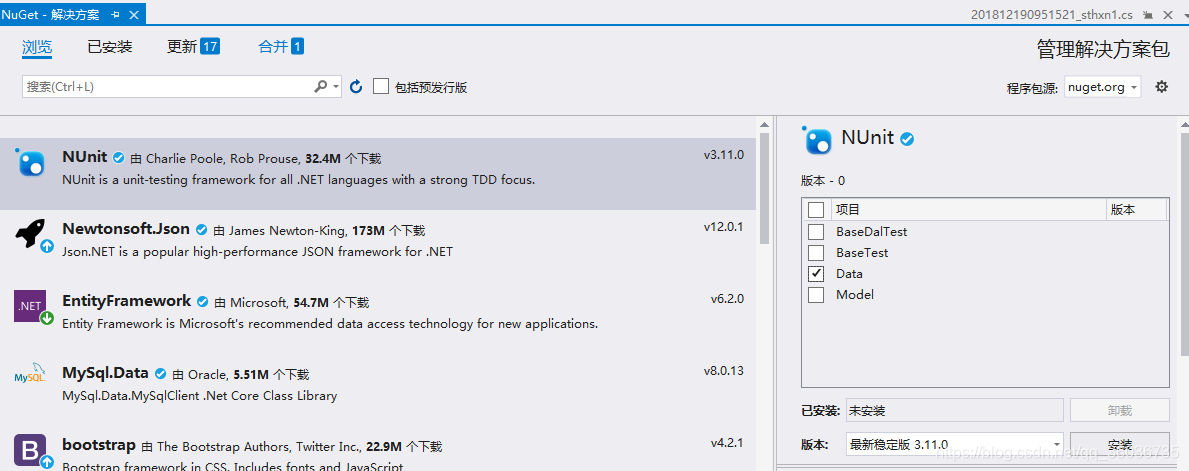Switch to the 已安装 tab
Viewport: 1189px width, 471px height.
[109, 47]
